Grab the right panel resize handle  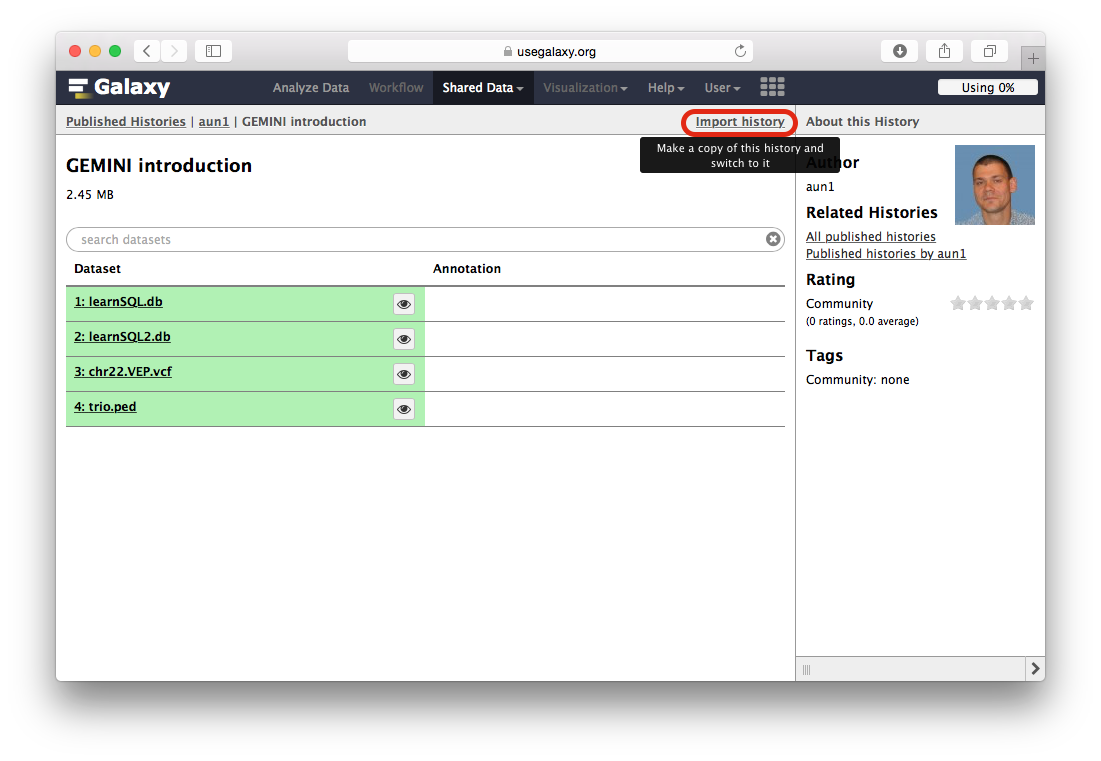pos(806,670)
